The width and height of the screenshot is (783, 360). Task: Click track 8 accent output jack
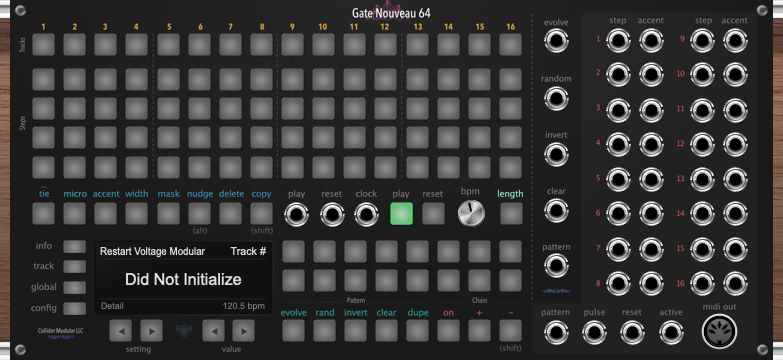(651, 283)
